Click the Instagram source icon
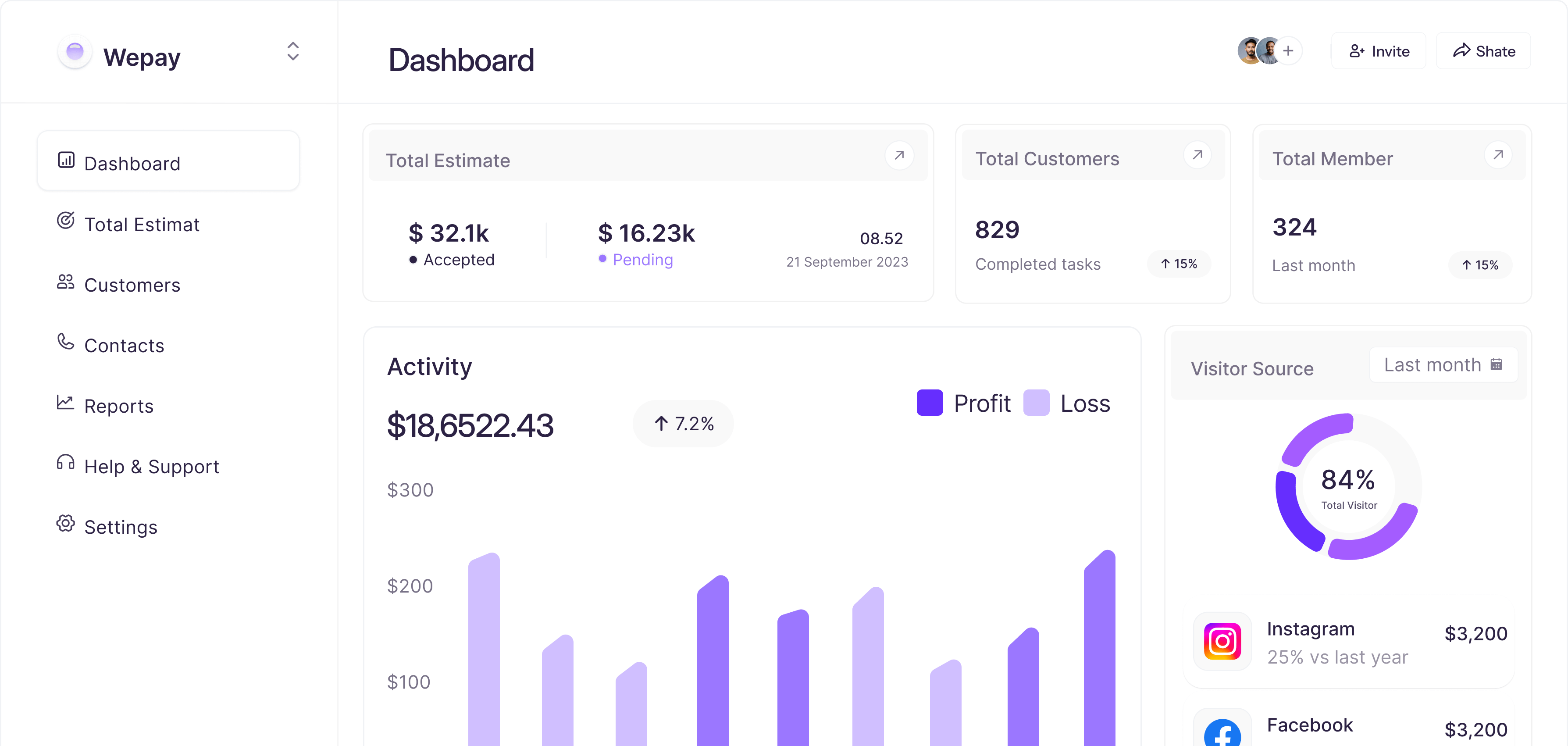 point(1222,641)
